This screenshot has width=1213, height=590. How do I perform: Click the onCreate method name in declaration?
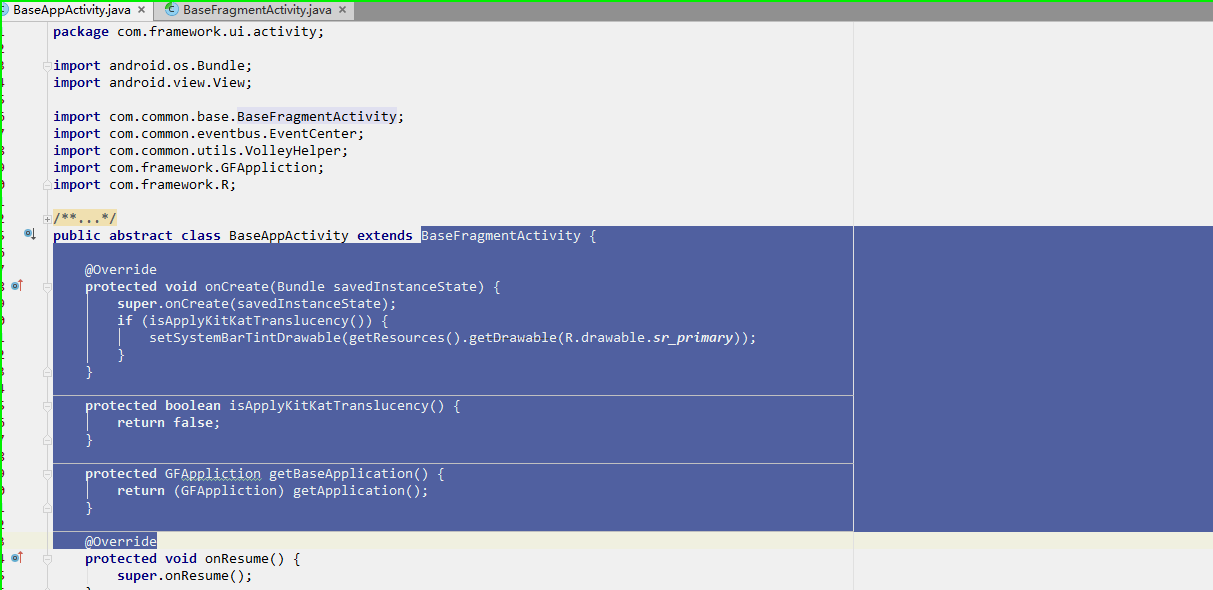click(x=237, y=286)
